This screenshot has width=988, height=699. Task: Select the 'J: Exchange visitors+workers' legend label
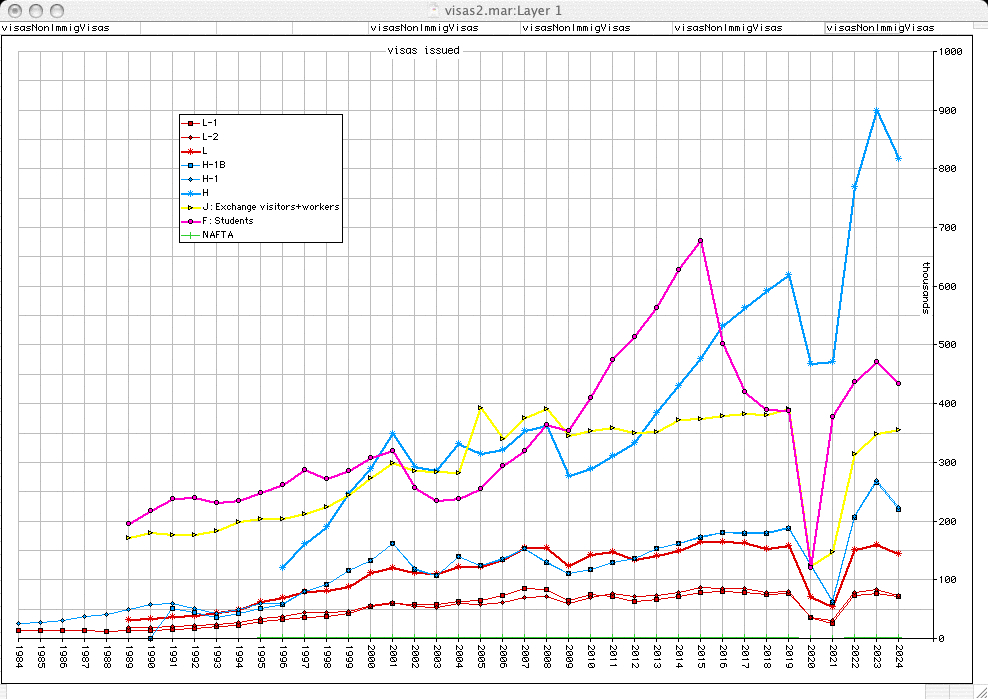coord(270,206)
